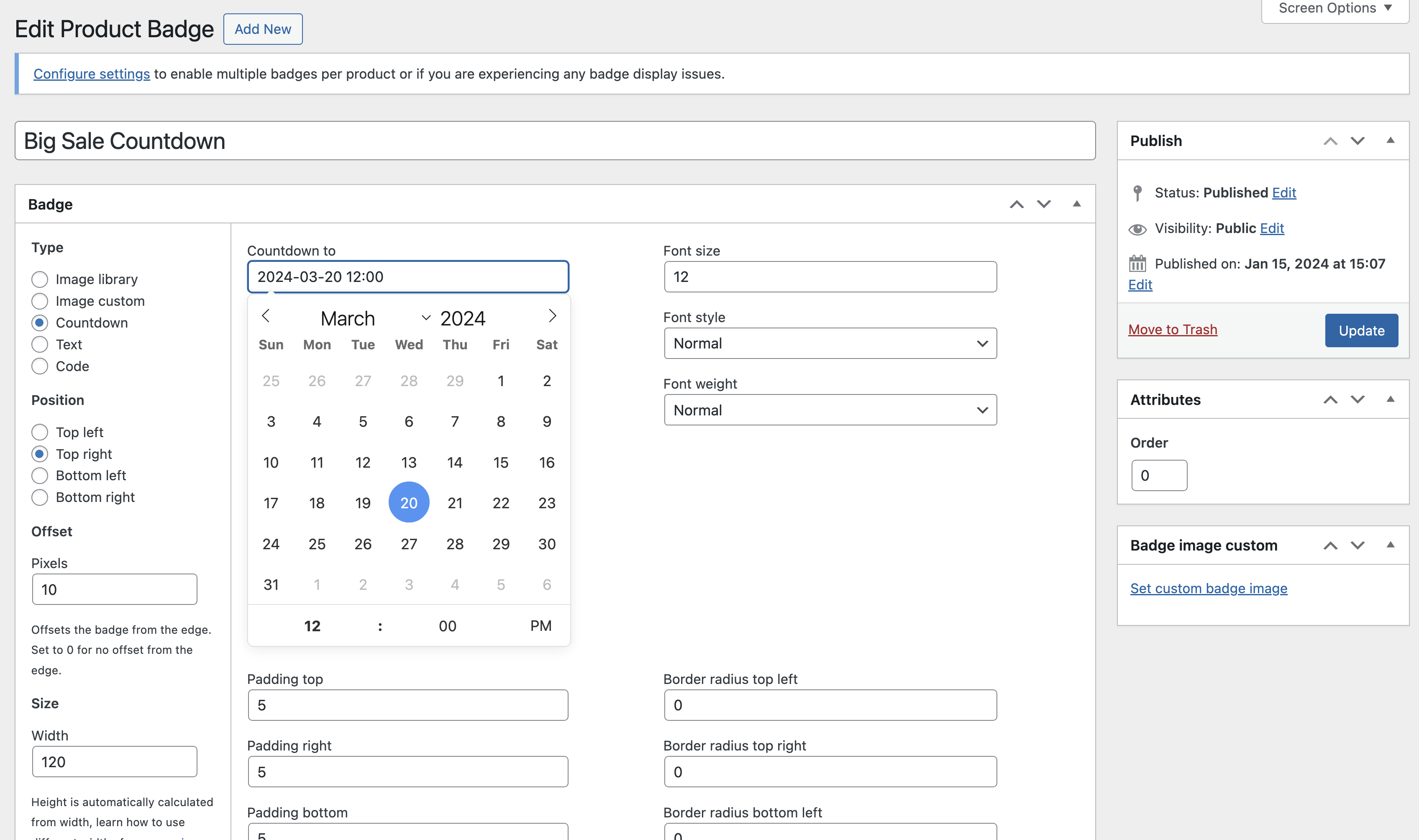Viewport: 1419px width, 840px height.
Task: Move the Attributes panel down with its arrow
Action: coord(1358,400)
